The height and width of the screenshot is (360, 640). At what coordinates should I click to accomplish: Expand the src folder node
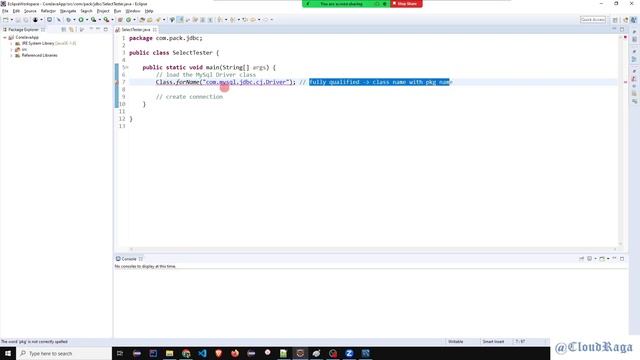[11, 49]
